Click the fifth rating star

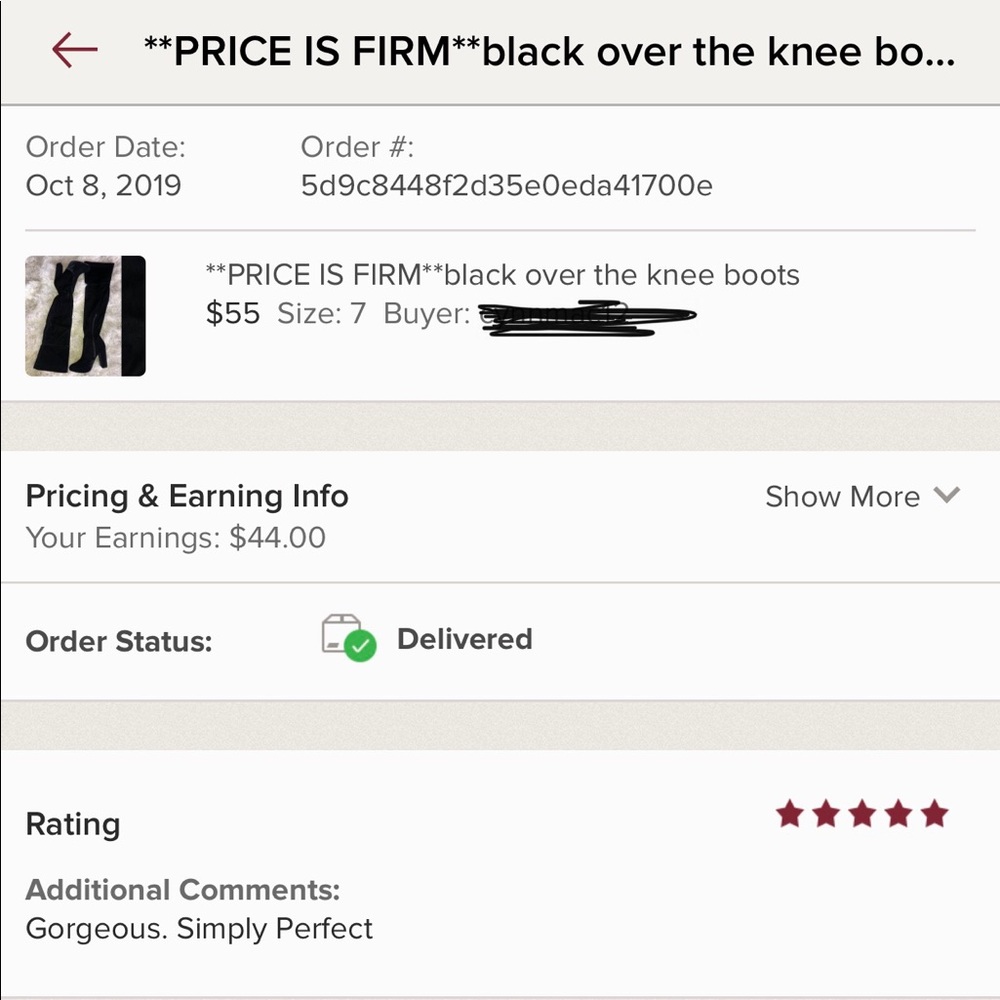(x=935, y=814)
